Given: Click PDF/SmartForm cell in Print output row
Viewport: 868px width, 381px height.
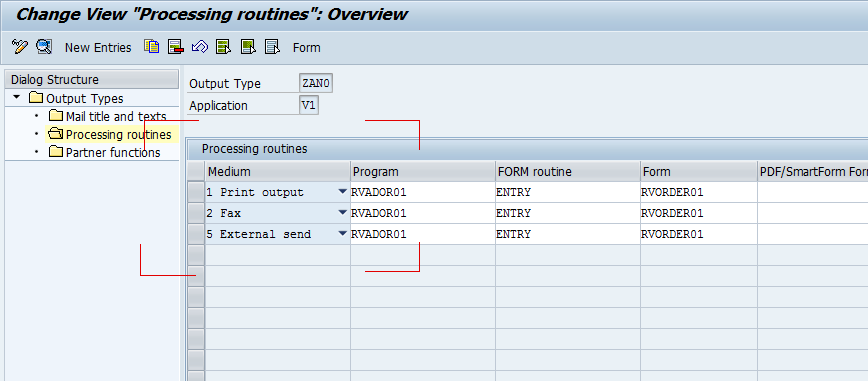Looking at the screenshot, I should point(813,192).
